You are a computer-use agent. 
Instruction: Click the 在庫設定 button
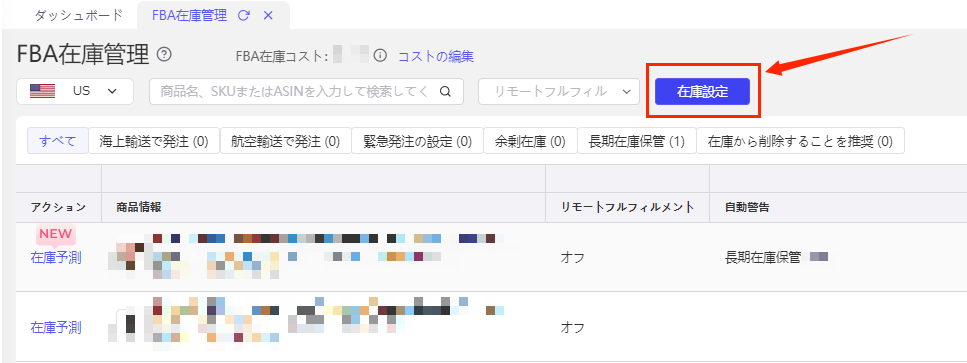702,91
